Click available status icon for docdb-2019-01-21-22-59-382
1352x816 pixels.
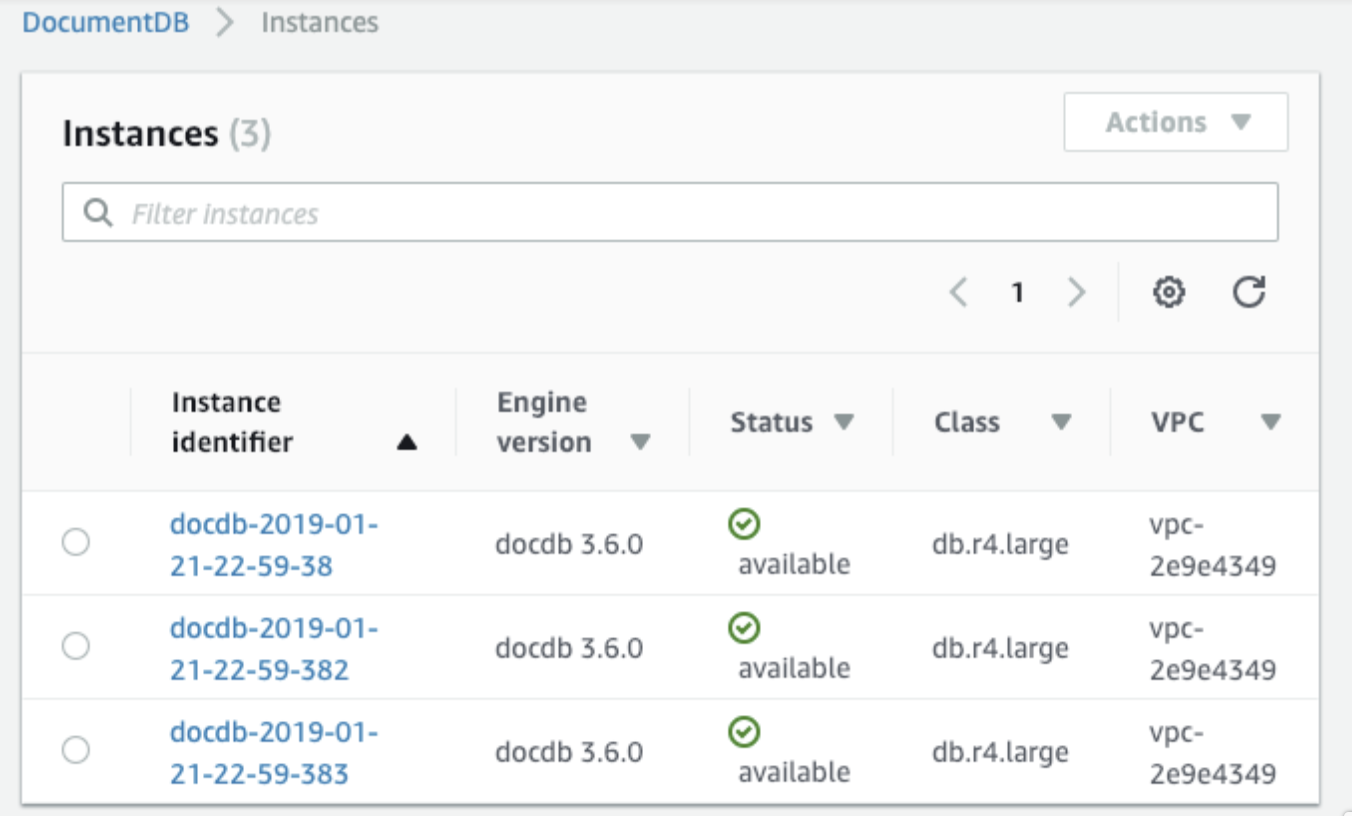tap(744, 627)
